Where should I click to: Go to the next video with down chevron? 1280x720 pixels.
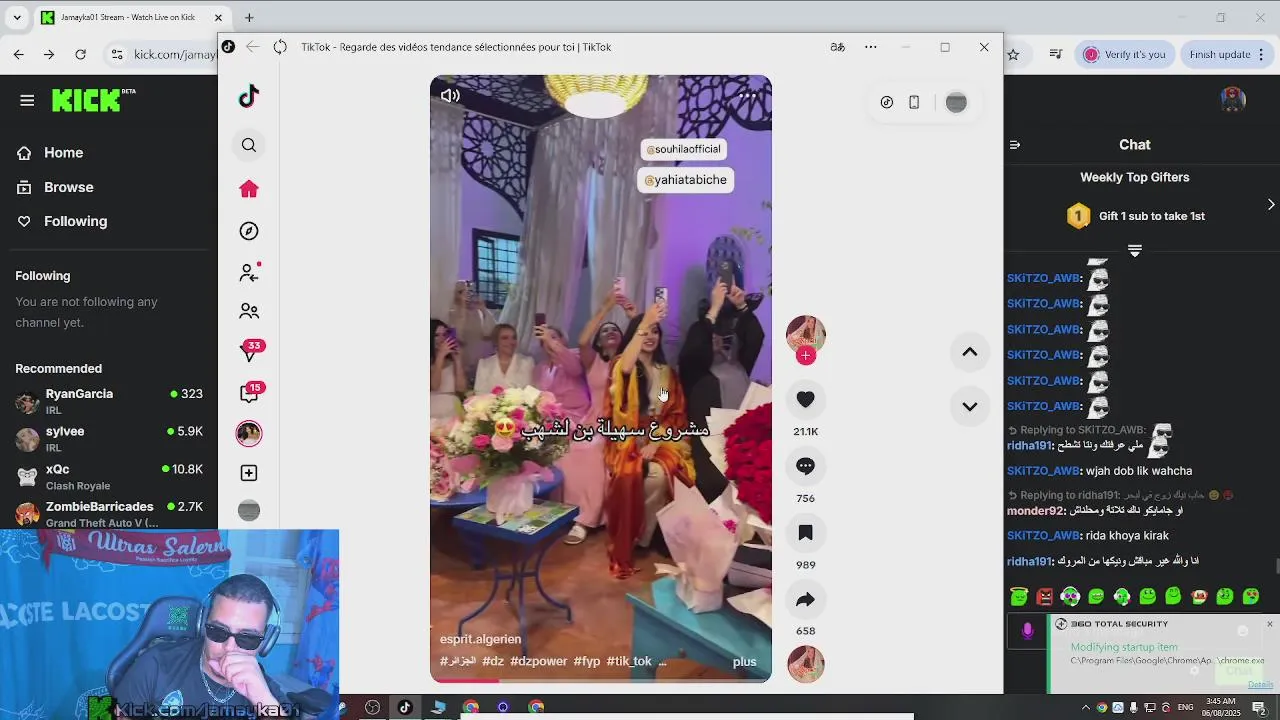tap(969, 406)
